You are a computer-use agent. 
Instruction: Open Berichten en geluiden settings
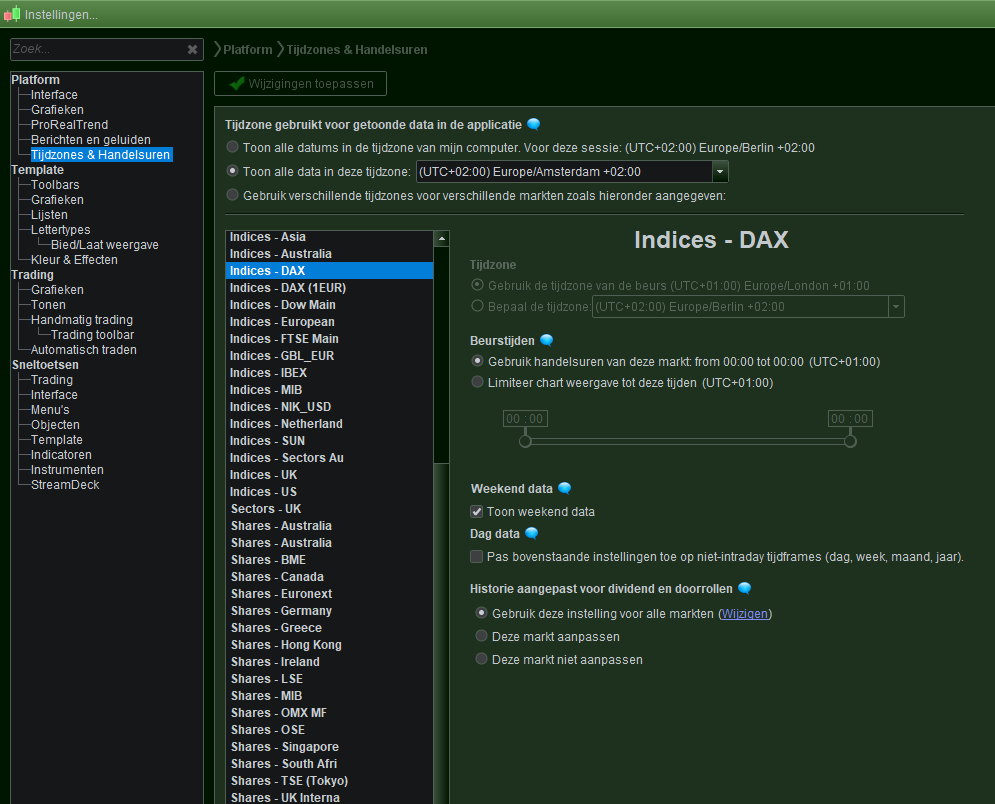click(x=90, y=140)
